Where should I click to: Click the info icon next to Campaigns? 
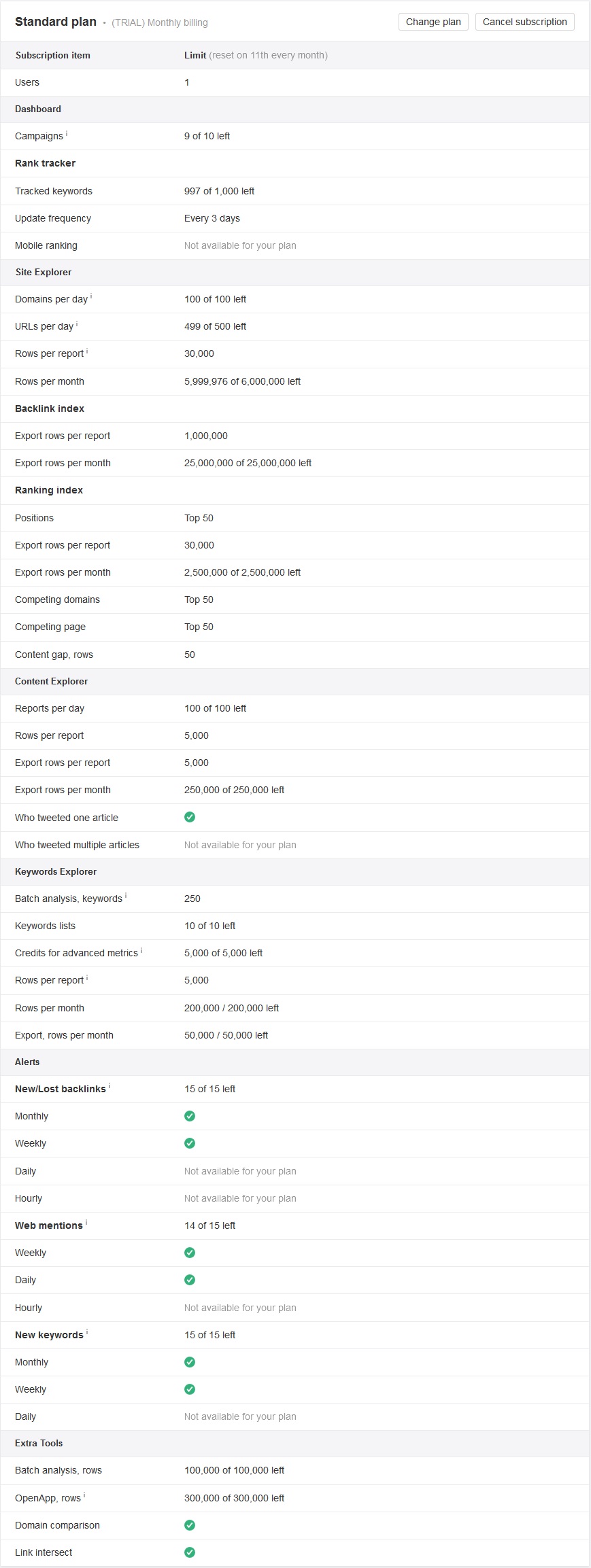(67, 134)
